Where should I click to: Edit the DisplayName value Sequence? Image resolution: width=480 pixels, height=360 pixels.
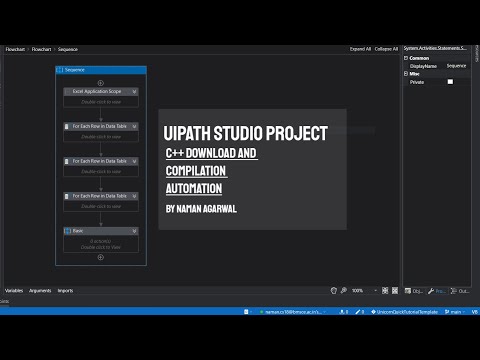(x=456, y=66)
